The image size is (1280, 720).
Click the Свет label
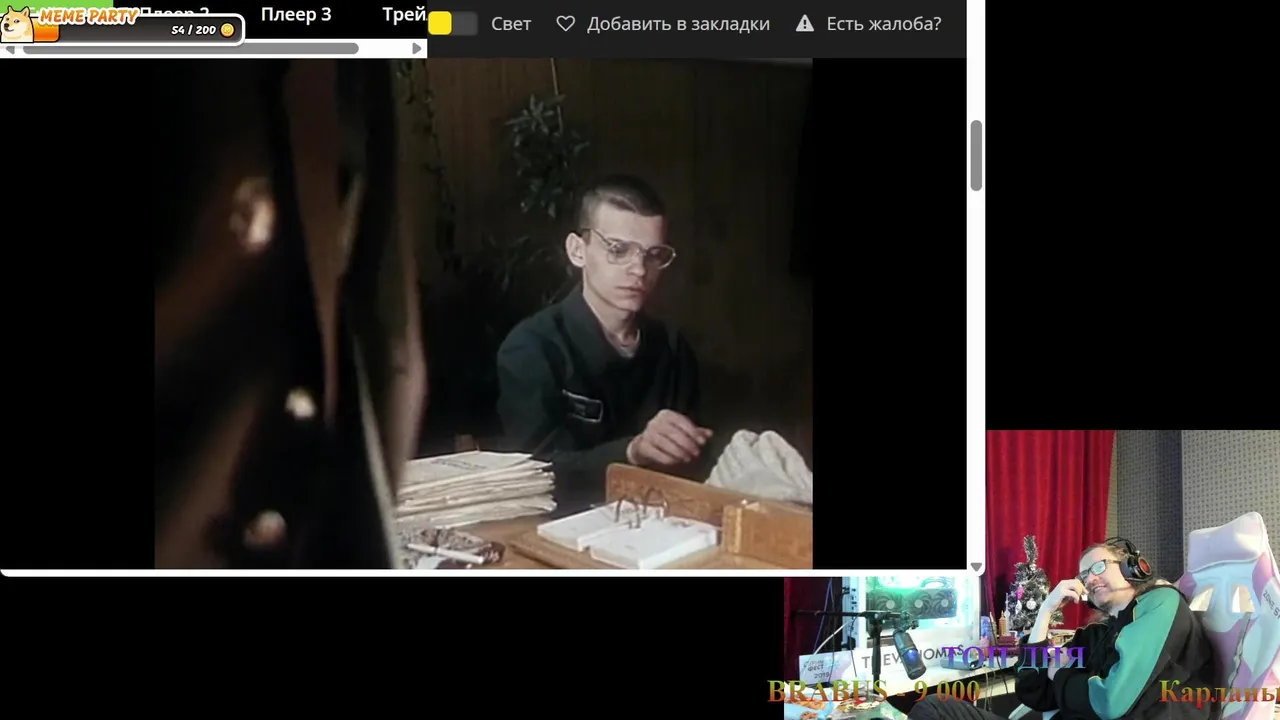click(511, 24)
